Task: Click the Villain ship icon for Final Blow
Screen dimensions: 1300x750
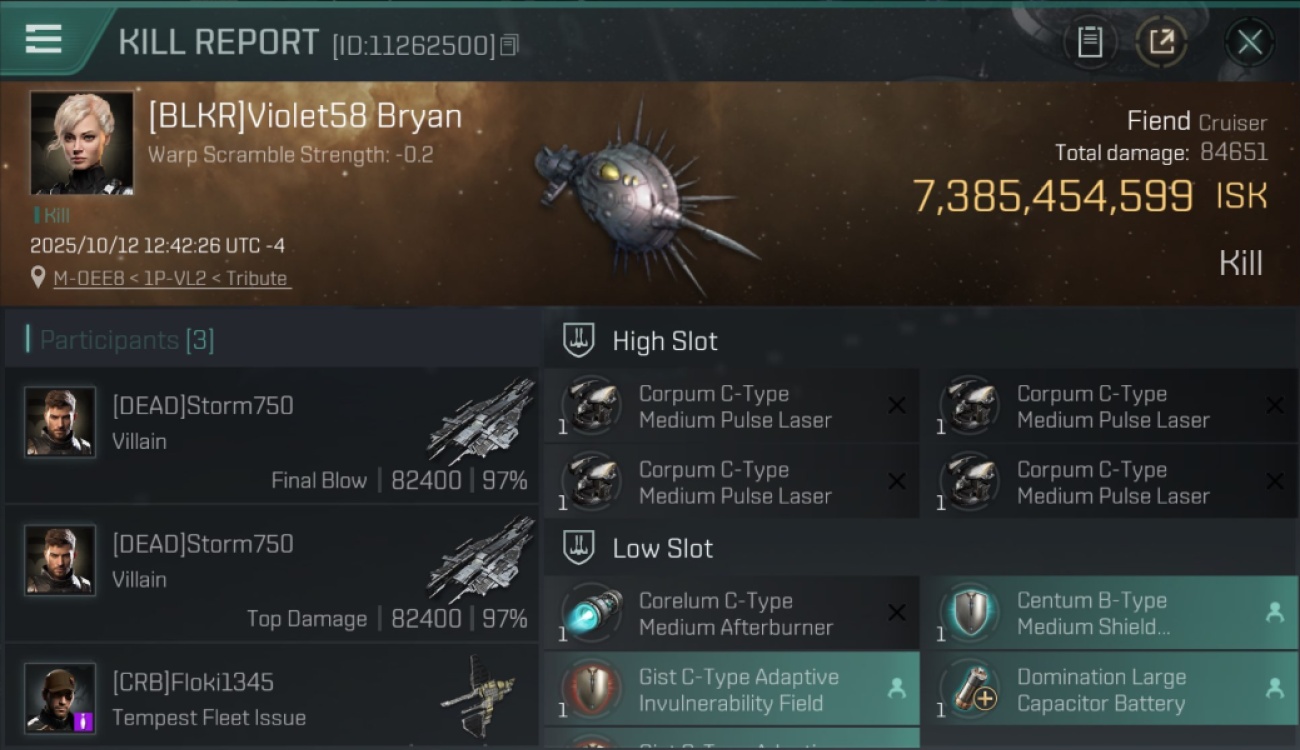Action: (482, 421)
